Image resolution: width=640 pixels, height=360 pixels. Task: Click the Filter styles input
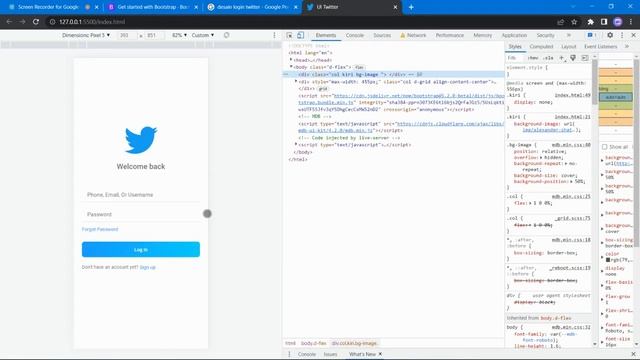[x=515, y=58]
